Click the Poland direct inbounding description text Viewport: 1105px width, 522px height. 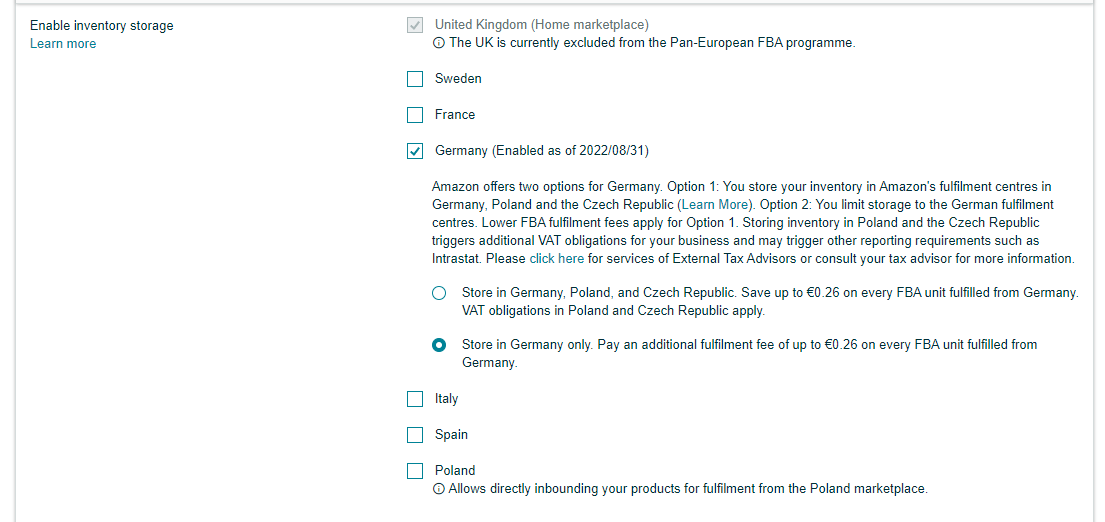pos(688,488)
